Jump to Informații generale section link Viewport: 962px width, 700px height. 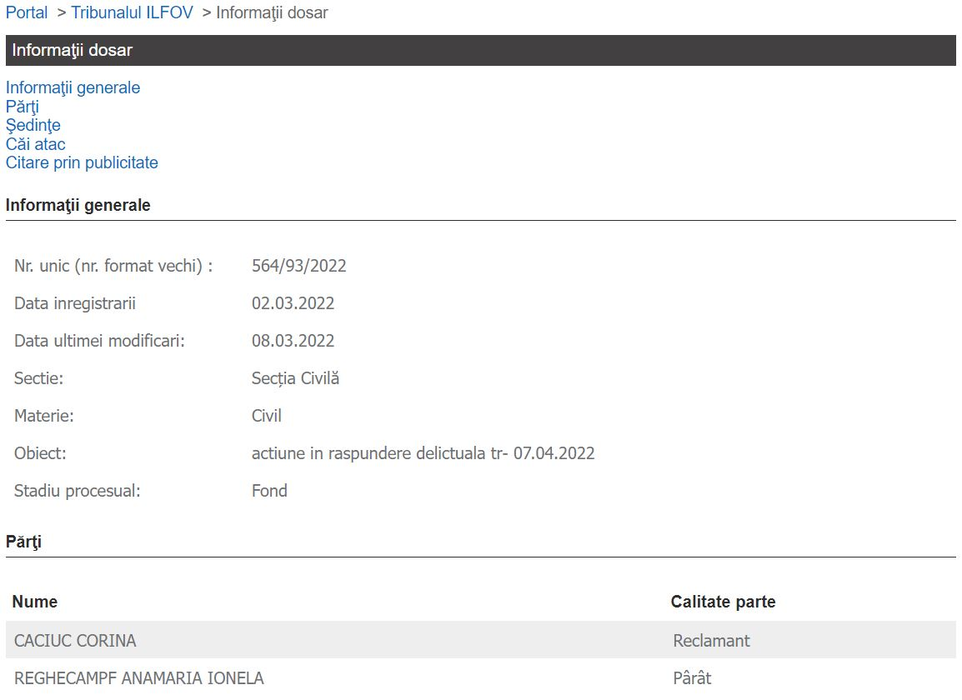point(73,88)
